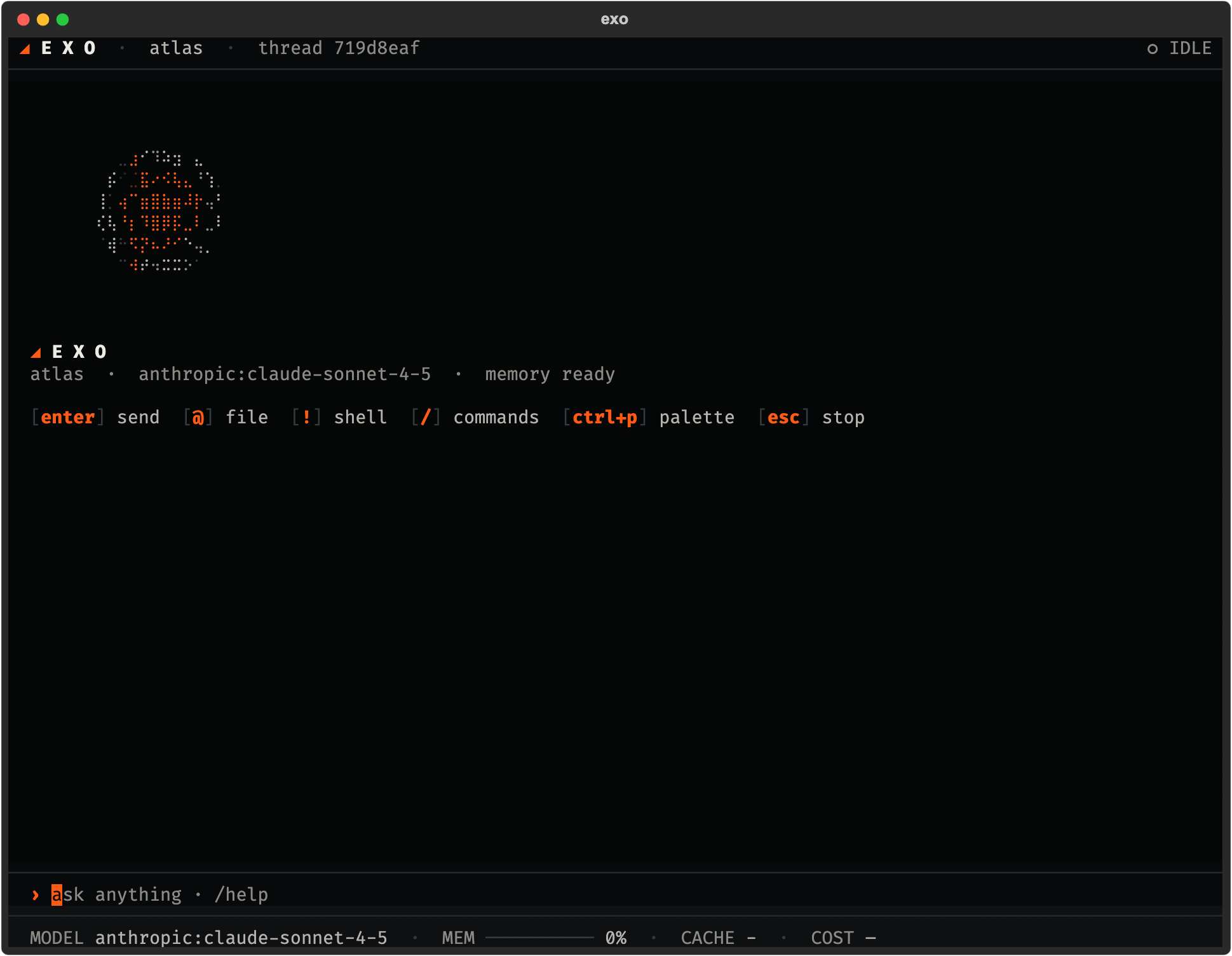Click the [/] commands shortcut hint
The width and height of the screenshot is (1232, 956).
click(475, 418)
